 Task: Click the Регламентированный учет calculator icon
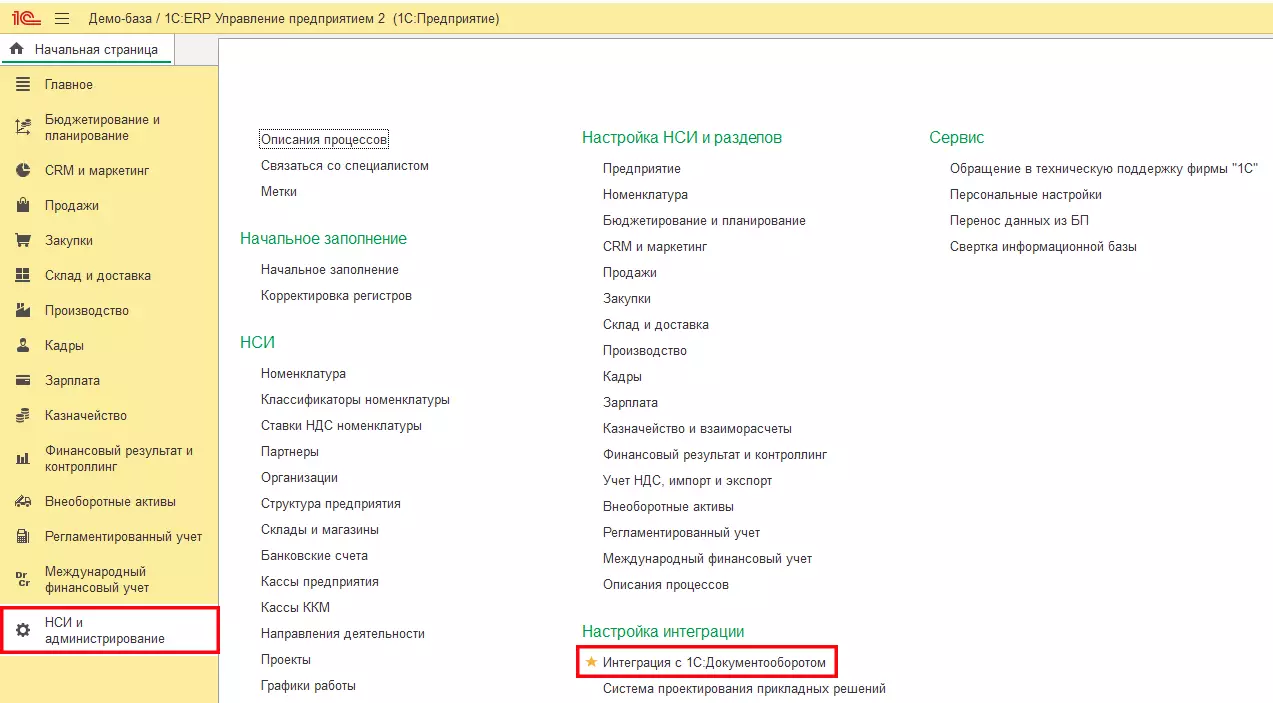click(x=23, y=537)
